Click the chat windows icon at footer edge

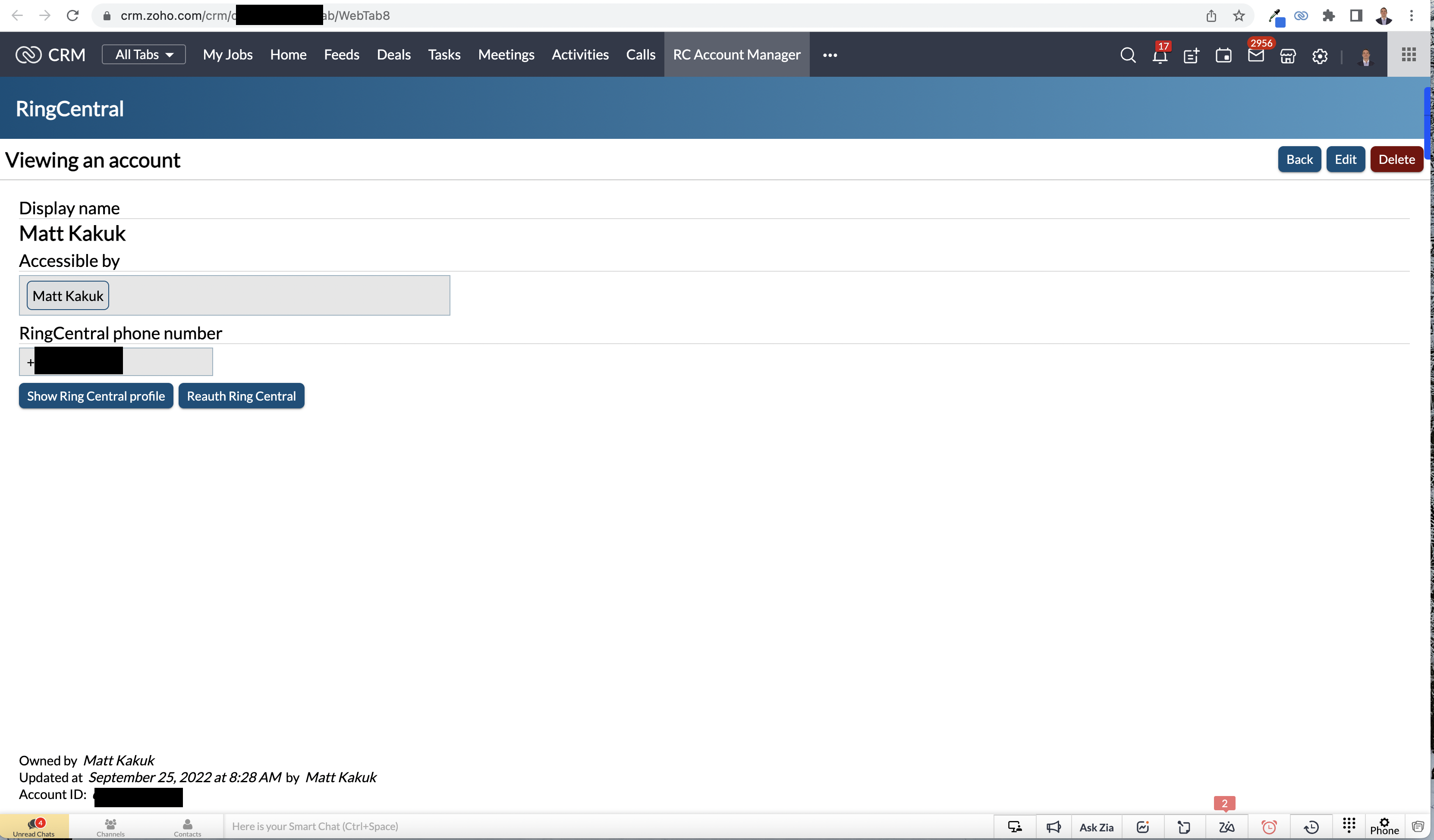(x=1418, y=826)
